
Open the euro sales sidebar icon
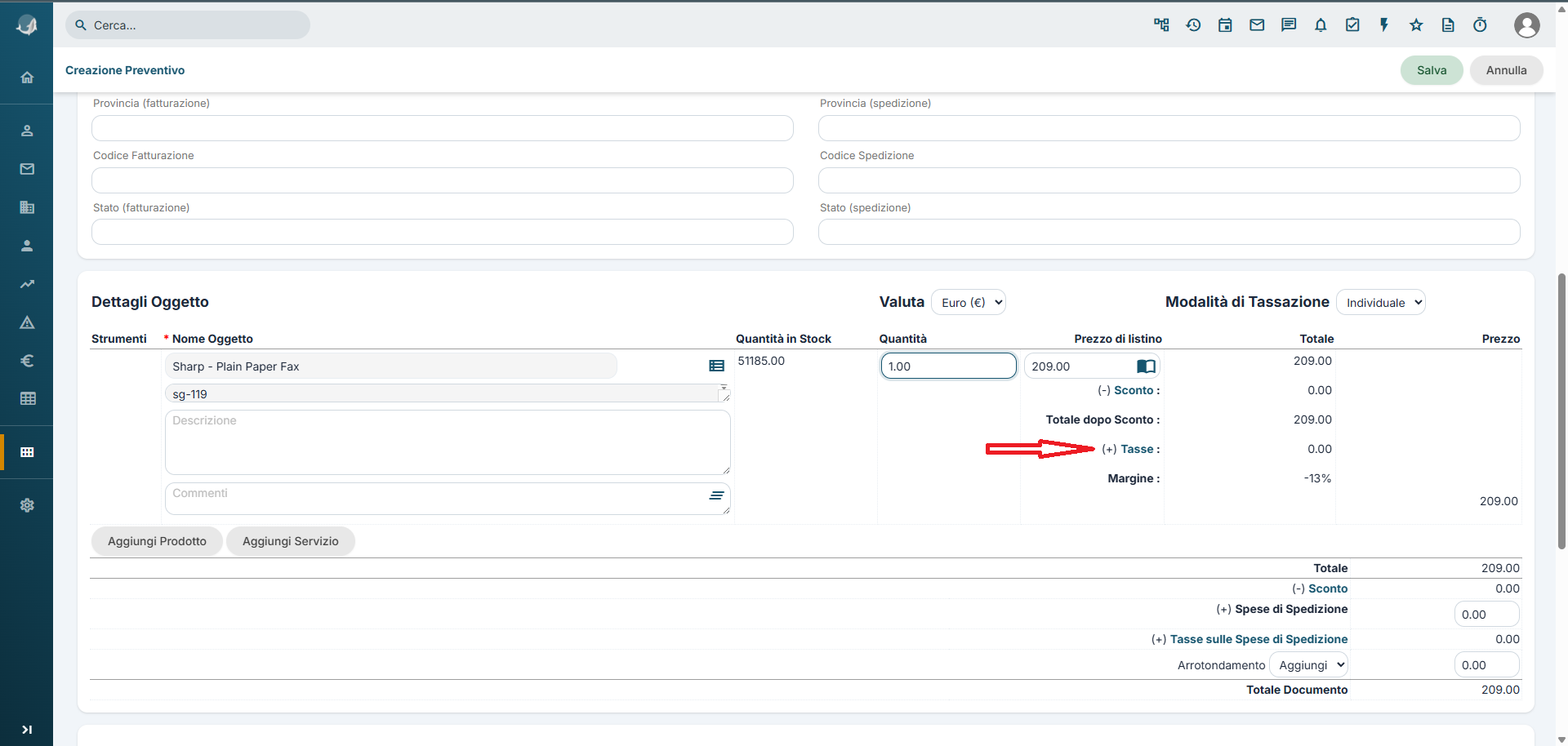[27, 360]
